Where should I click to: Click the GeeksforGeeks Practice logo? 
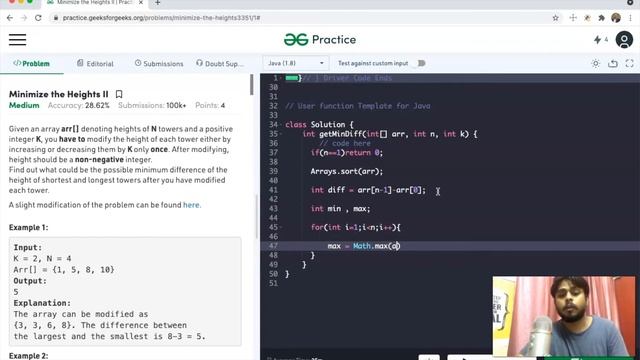320,40
